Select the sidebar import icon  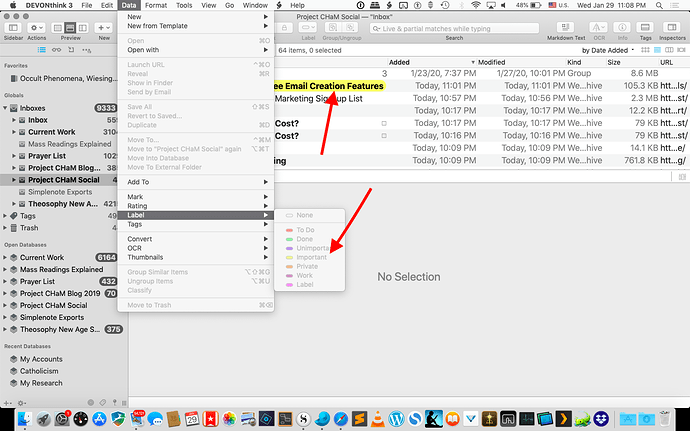click(71, 50)
